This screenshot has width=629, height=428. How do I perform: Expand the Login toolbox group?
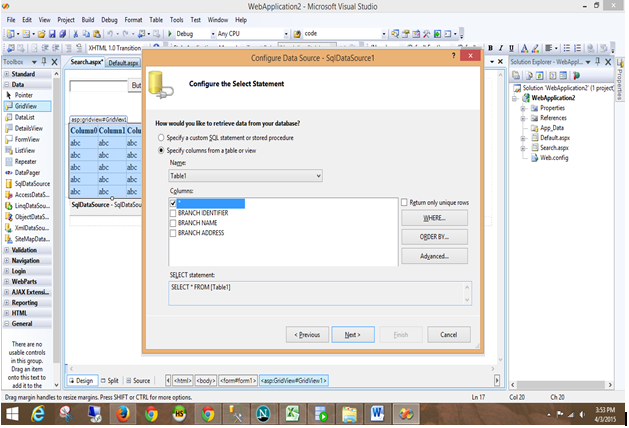click(x=6, y=271)
